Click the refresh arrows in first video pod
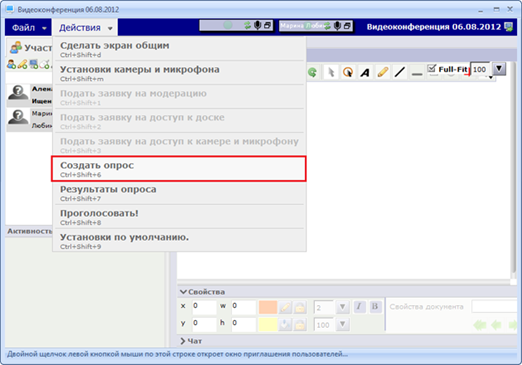The height and width of the screenshot is (365, 522). 247,26
